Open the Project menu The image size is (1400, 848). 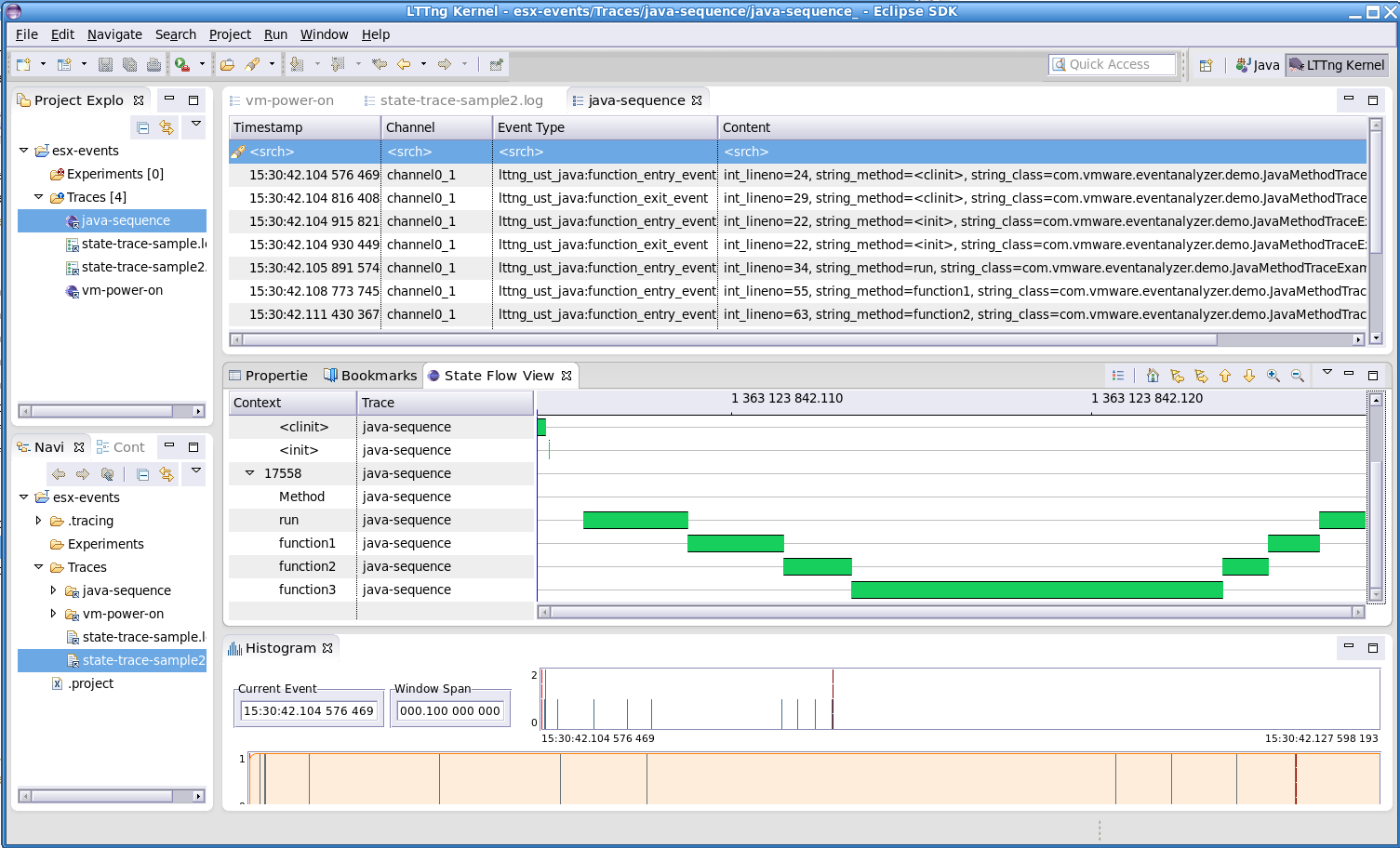click(x=230, y=34)
